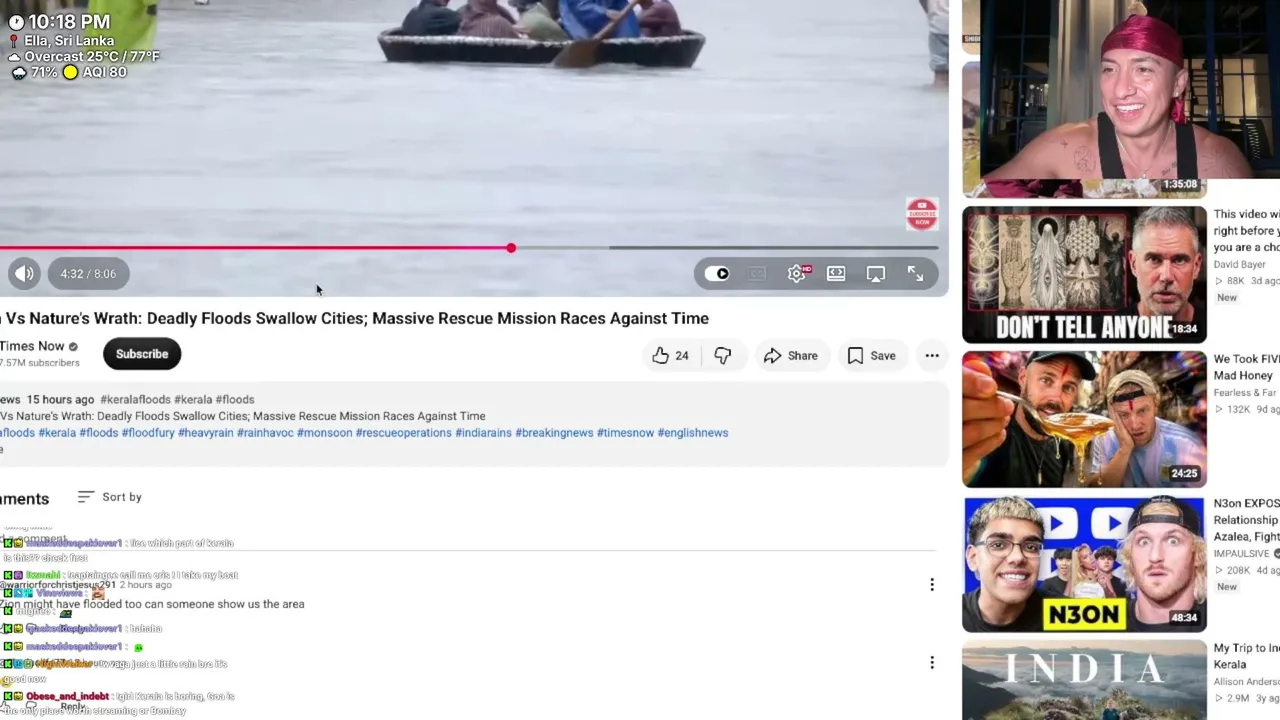Click the 24 likes count

(x=681, y=356)
